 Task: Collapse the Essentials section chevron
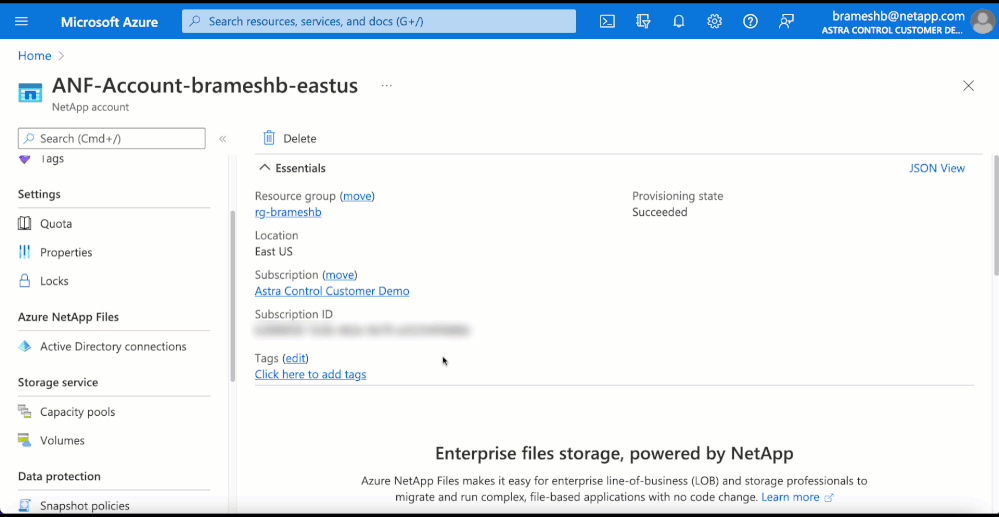click(x=265, y=168)
